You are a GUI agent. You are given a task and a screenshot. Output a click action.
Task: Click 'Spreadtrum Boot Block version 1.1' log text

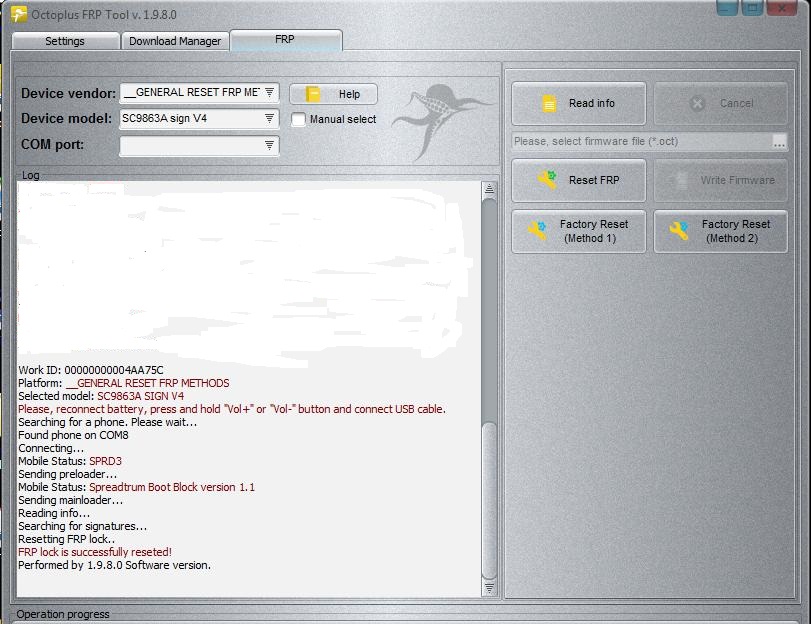click(172, 487)
